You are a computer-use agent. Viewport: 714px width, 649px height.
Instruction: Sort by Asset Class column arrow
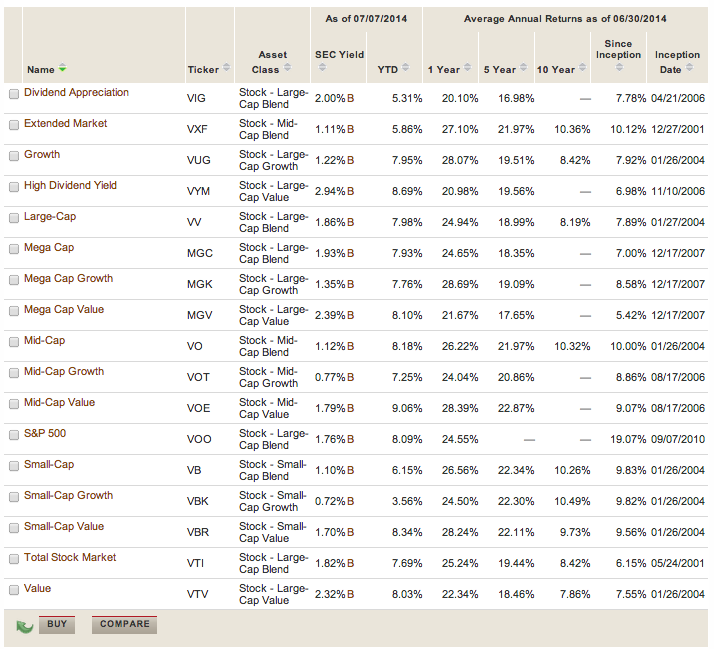[x=287, y=67]
